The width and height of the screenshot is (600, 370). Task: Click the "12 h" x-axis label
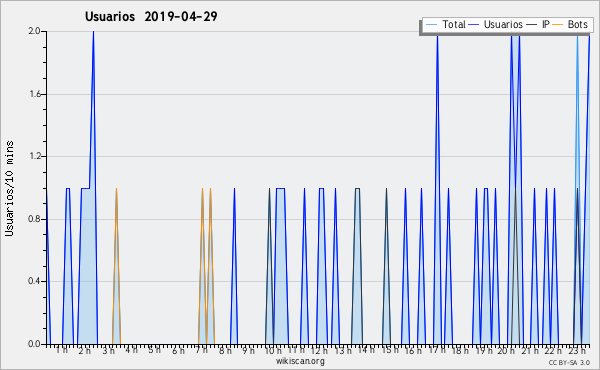tap(319, 350)
